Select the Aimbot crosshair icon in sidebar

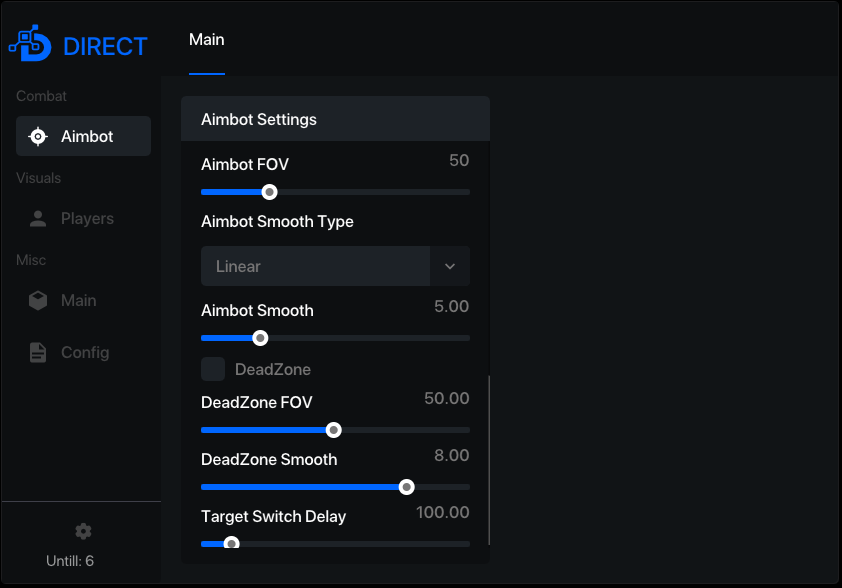tap(38, 136)
